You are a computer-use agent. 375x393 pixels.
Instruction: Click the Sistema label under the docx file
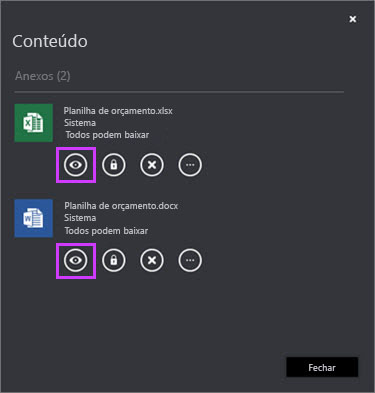point(80,218)
